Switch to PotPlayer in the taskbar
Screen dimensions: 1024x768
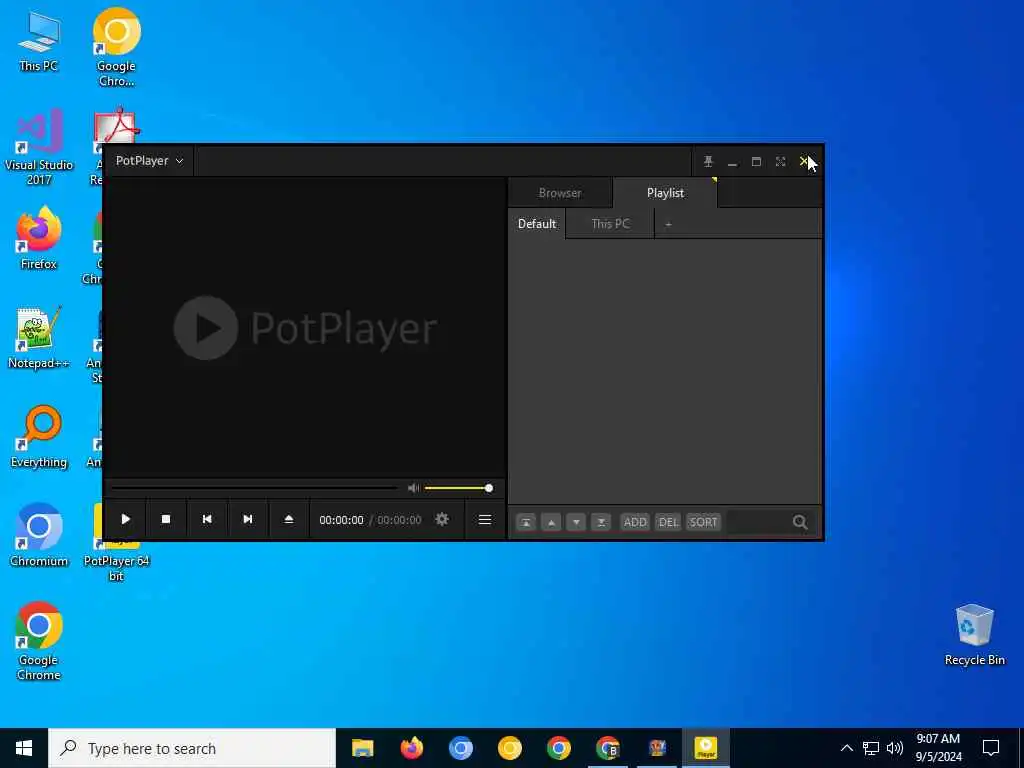point(705,748)
